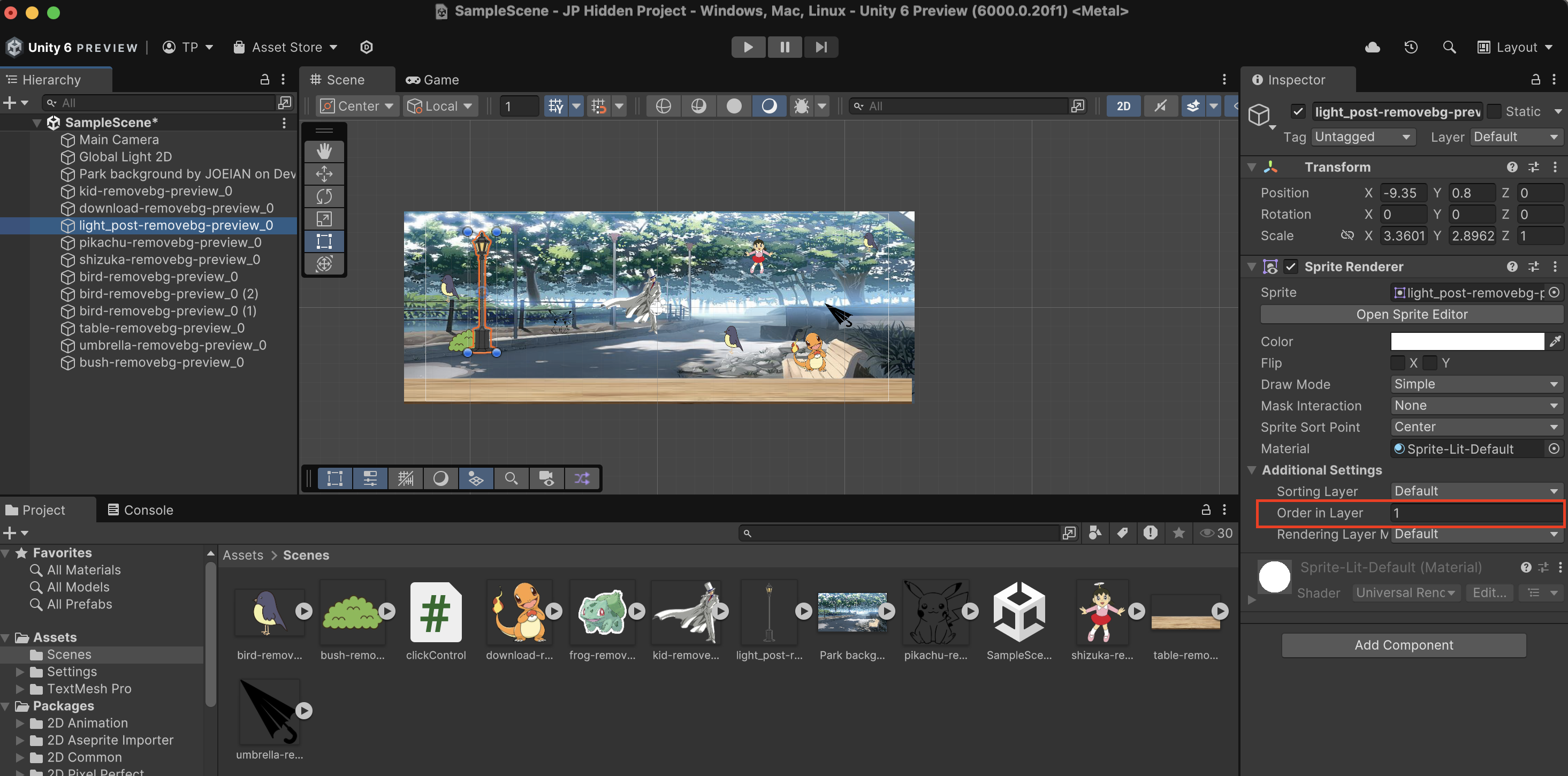Screen dimensions: 1568x776
Task: Lock the Inspector panel
Action: click(x=1535, y=80)
